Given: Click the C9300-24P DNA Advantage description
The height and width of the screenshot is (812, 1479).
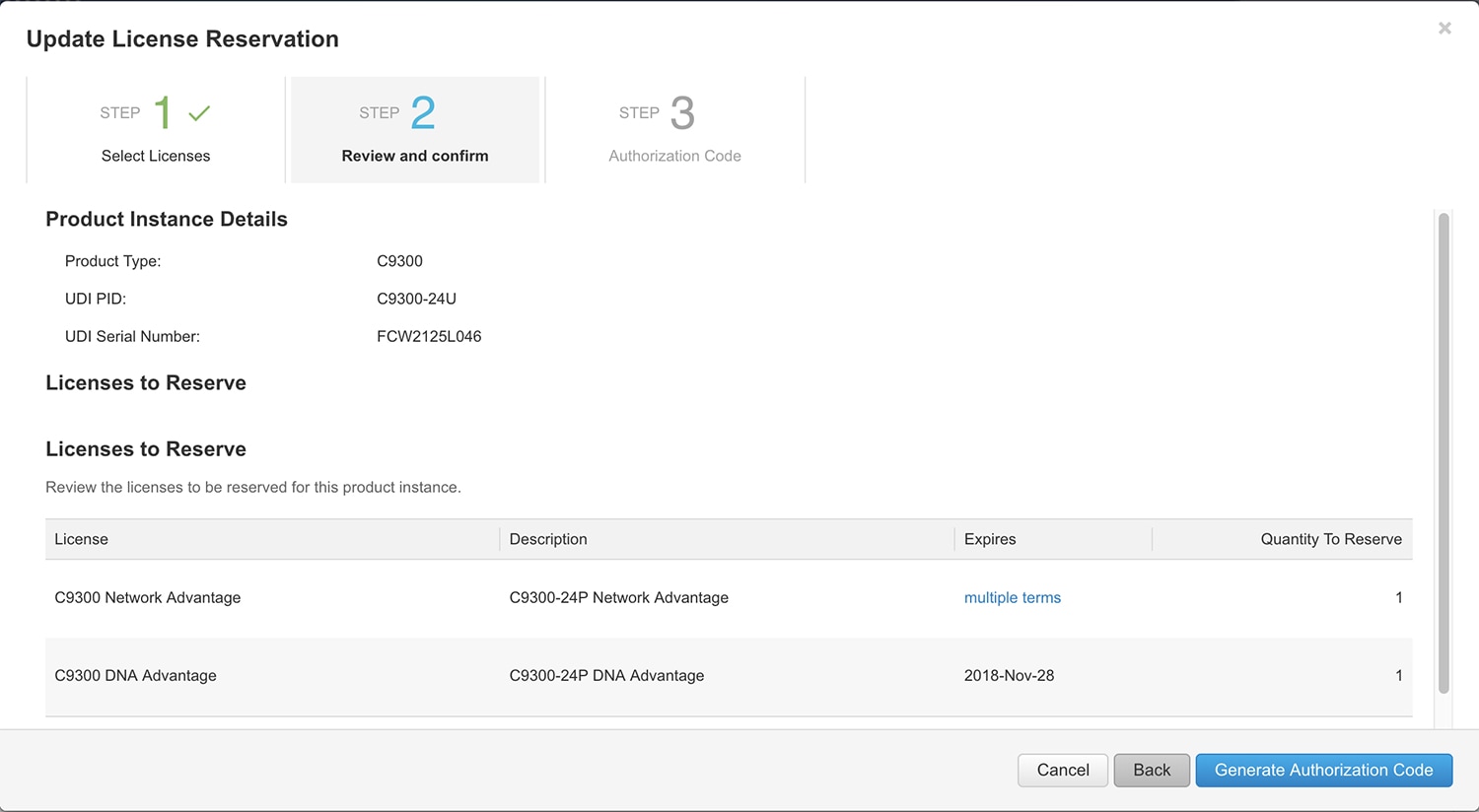Looking at the screenshot, I should tap(606, 675).
